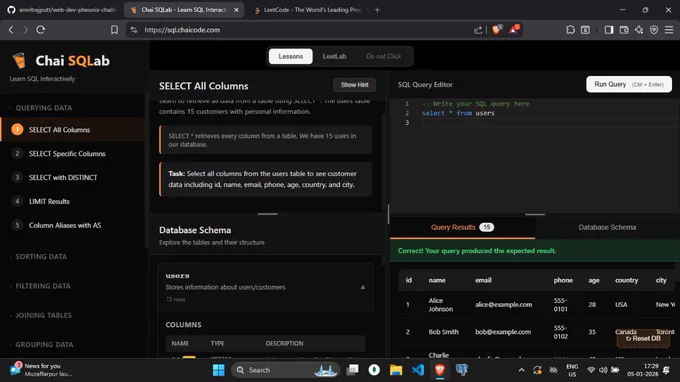Open the notification bell in the taskbar
Image resolution: width=680 pixels, height=382 pixels.
[667, 370]
